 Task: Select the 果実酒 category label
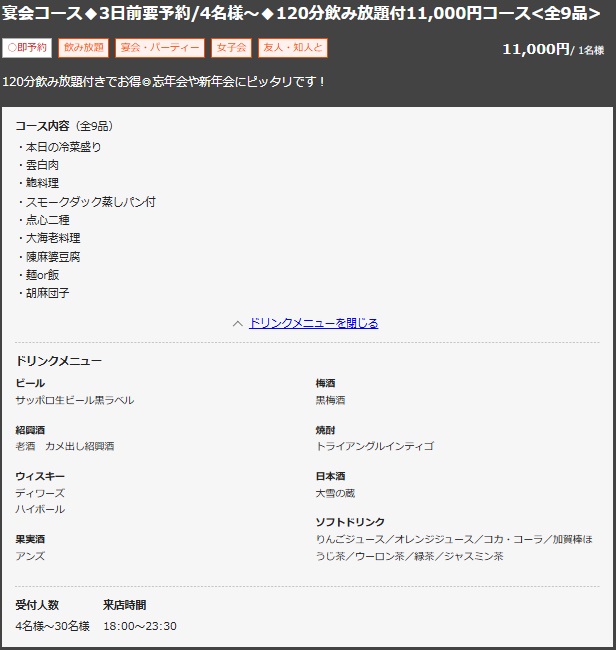30,539
